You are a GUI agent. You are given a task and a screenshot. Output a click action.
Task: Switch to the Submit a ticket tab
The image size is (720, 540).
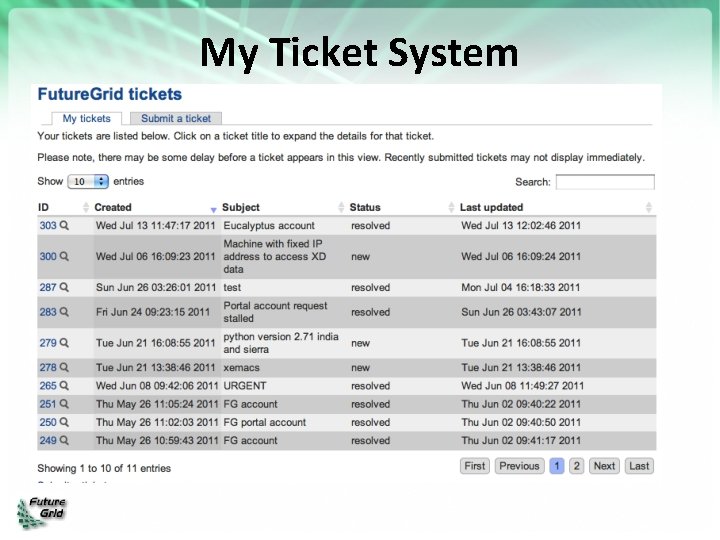coord(176,119)
